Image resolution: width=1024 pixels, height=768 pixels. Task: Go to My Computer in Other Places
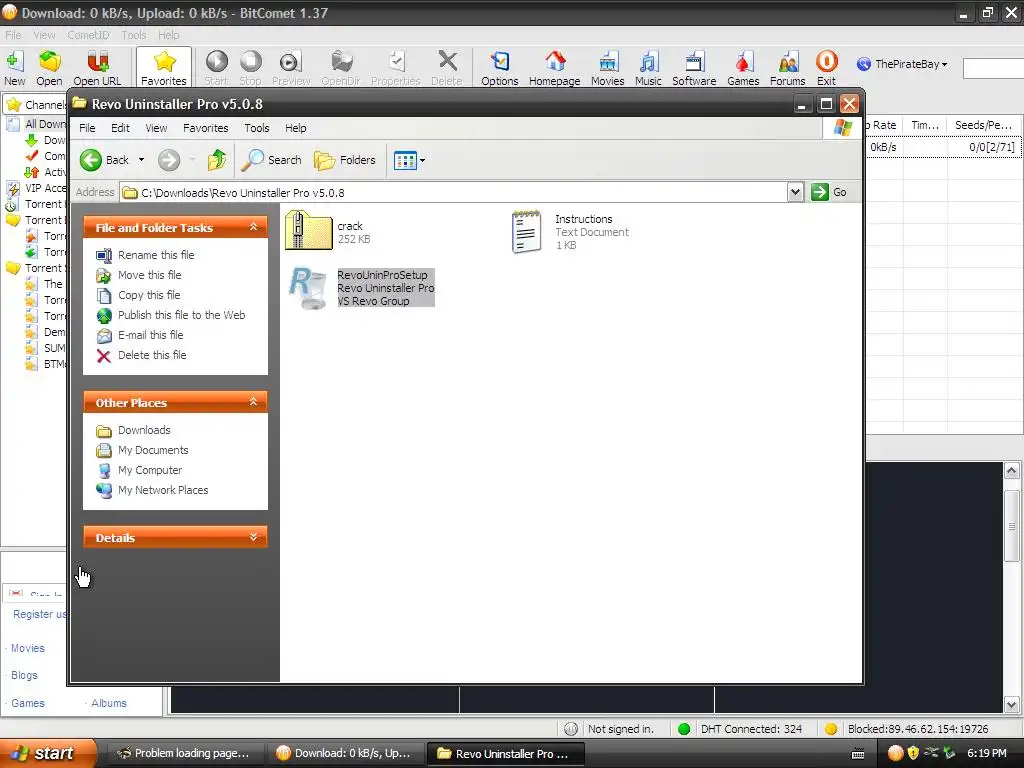(x=150, y=470)
